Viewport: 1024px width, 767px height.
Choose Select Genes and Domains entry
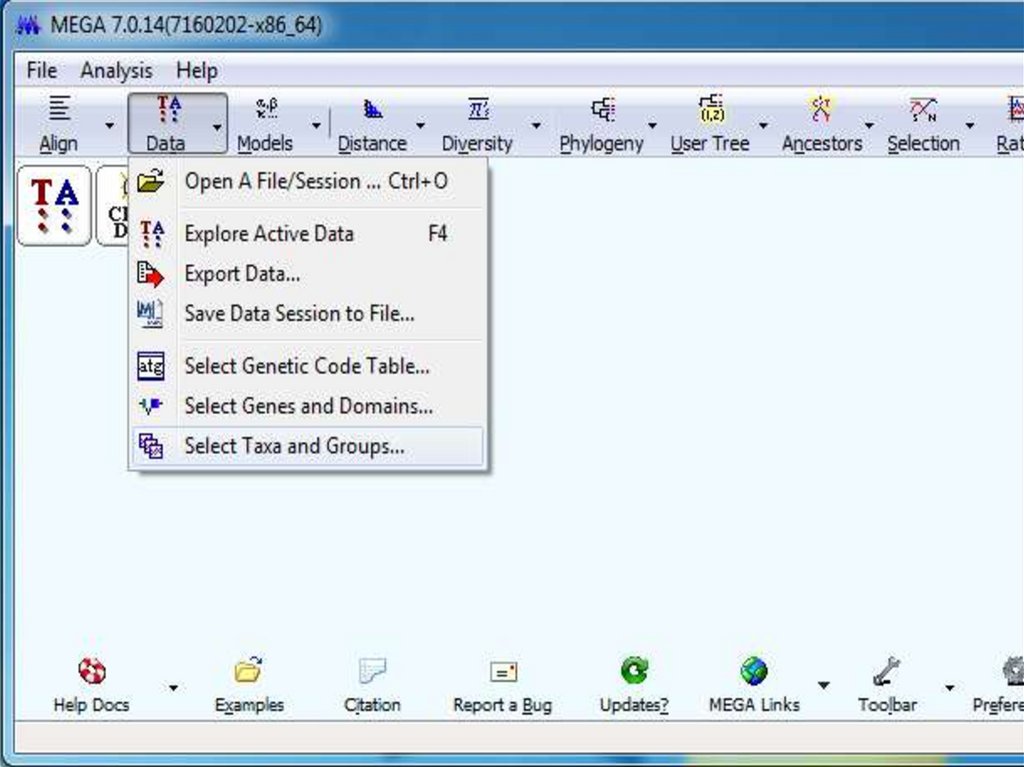(308, 406)
